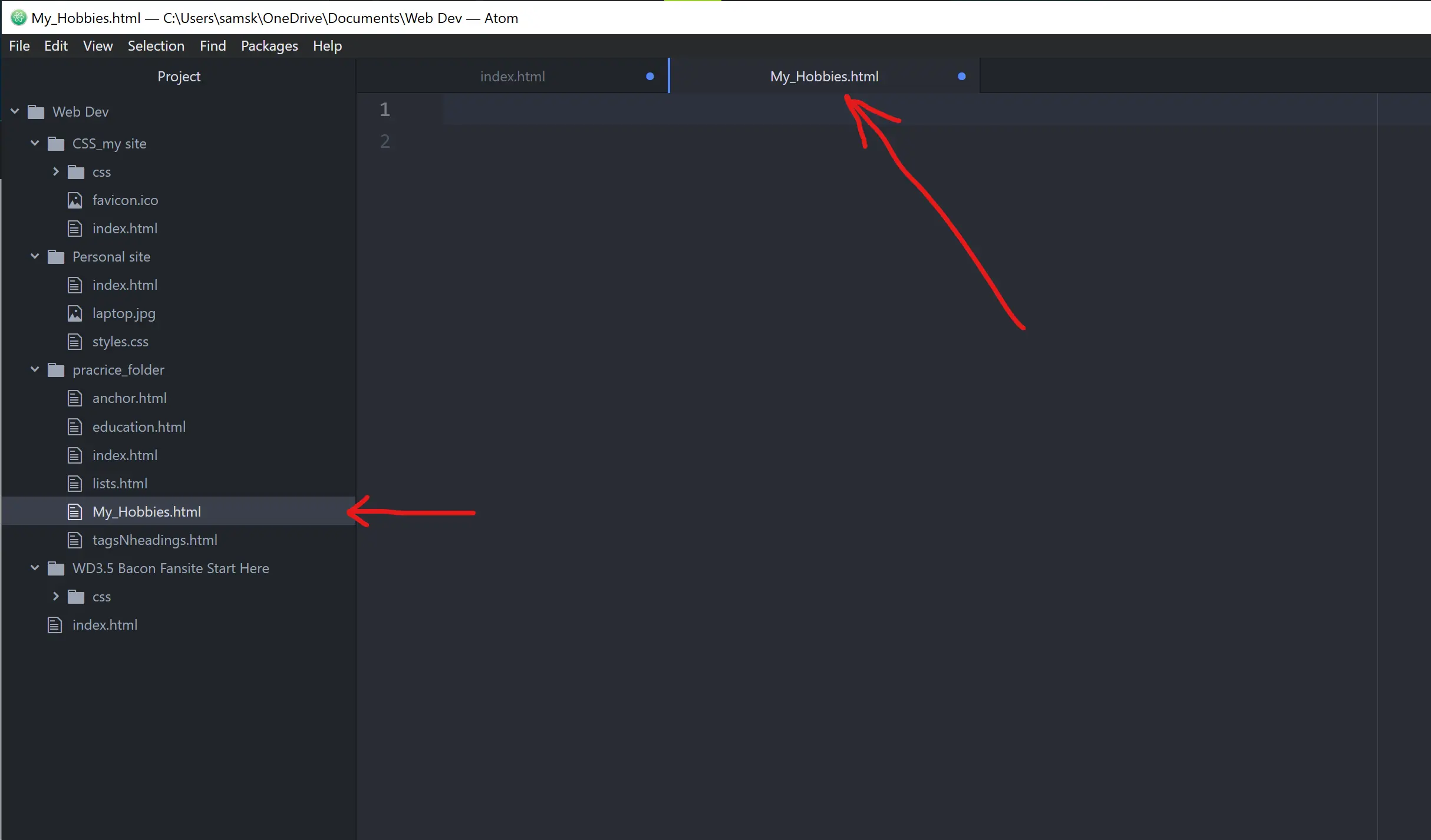Click the lists.html file icon
The height and width of the screenshot is (840, 1431).
pyautogui.click(x=75, y=484)
